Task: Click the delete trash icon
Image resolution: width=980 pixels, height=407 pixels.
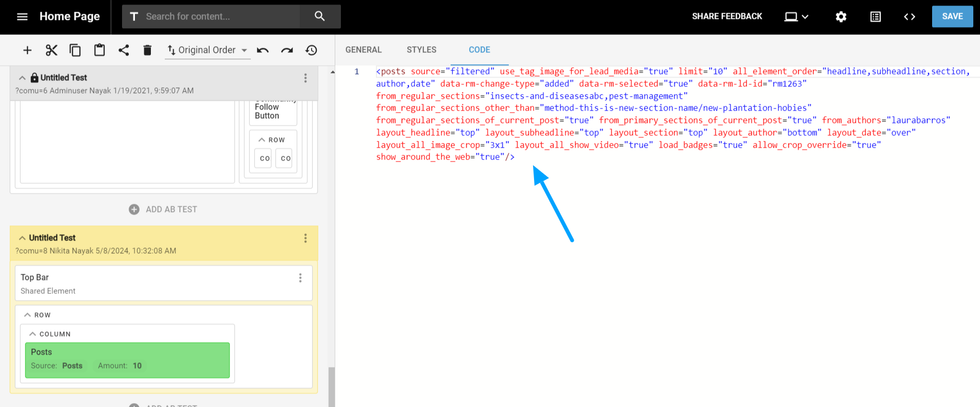Action: tap(147, 50)
